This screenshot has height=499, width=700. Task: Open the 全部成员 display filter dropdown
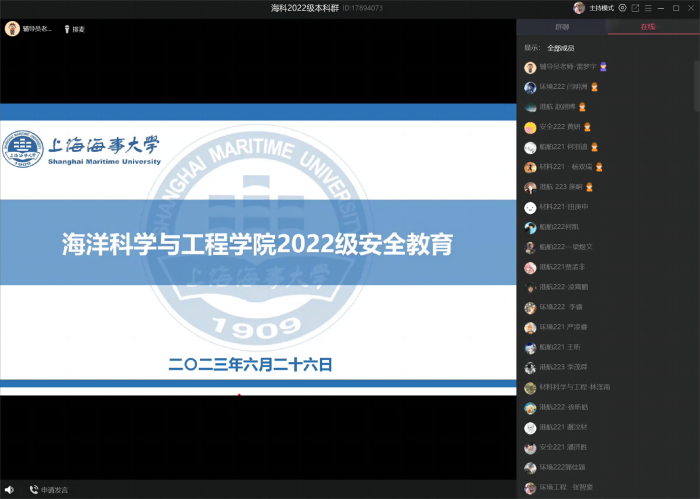pos(561,48)
